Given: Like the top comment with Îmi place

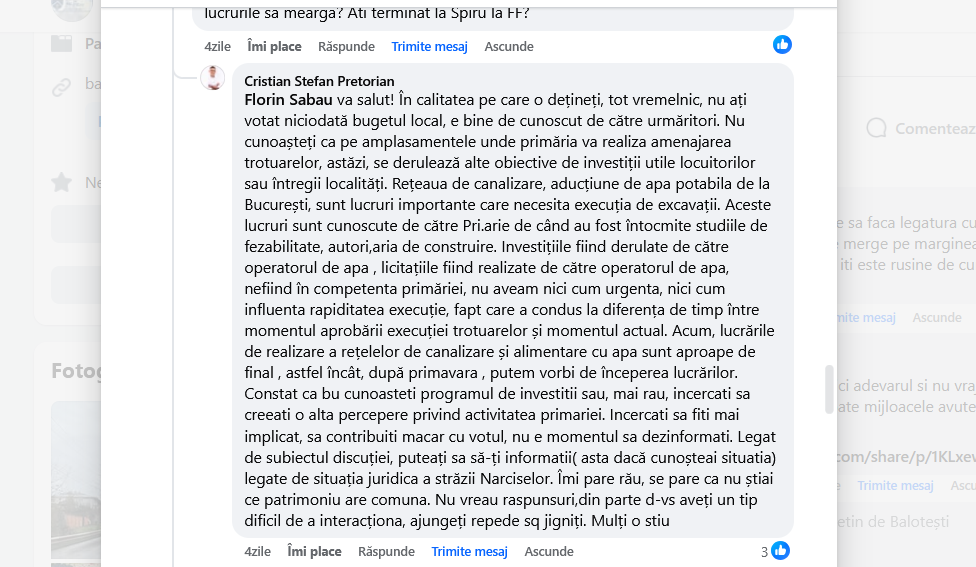Looking at the screenshot, I should [274, 46].
